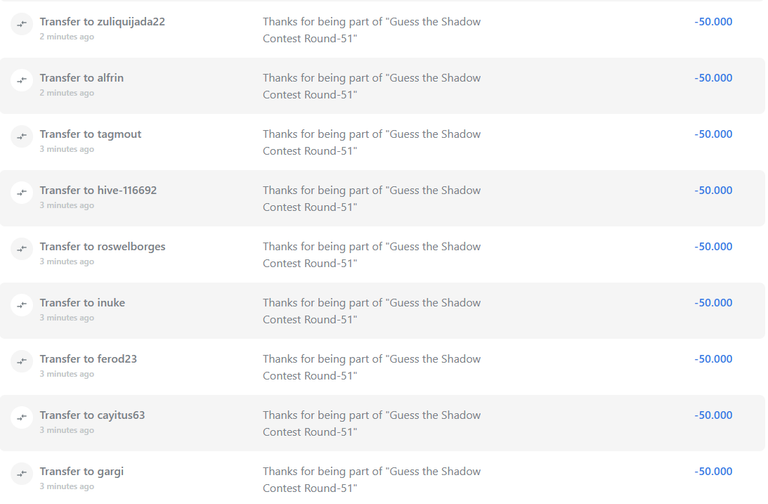Image resolution: width=768 pixels, height=504 pixels.
Task: Click the -50.000 amount for gargi
Action: coord(713,471)
